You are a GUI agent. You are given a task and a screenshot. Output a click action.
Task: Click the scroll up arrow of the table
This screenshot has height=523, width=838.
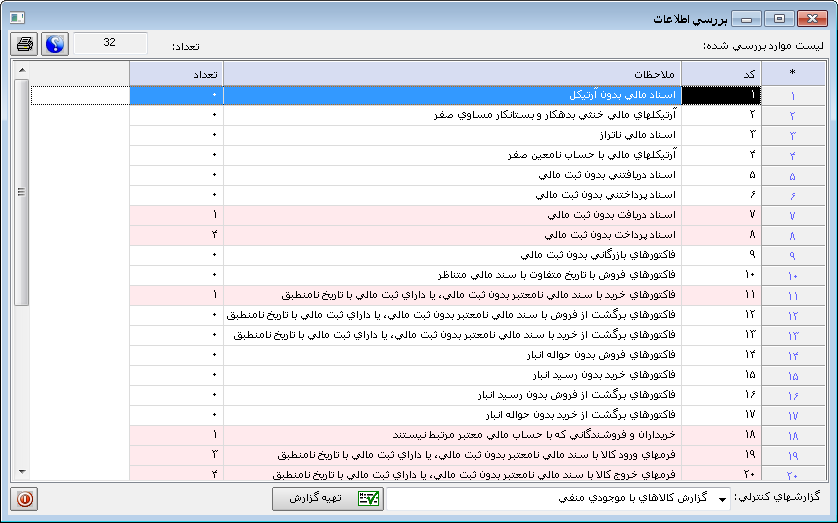[x=21, y=70]
